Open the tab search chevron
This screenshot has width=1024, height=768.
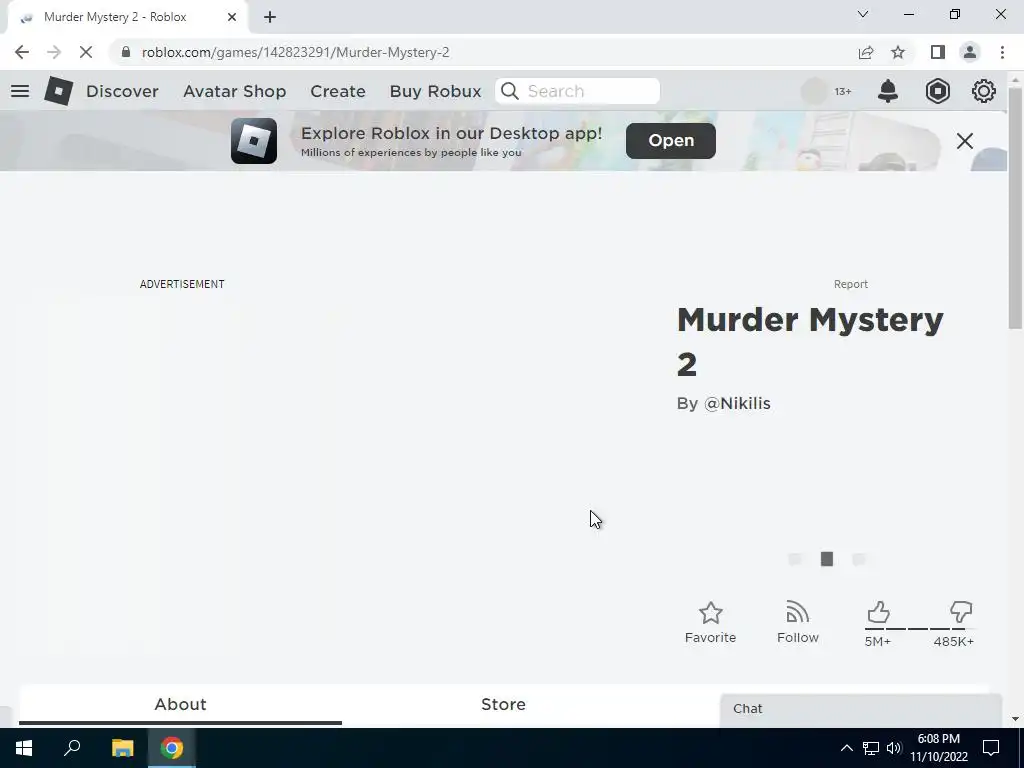863,14
